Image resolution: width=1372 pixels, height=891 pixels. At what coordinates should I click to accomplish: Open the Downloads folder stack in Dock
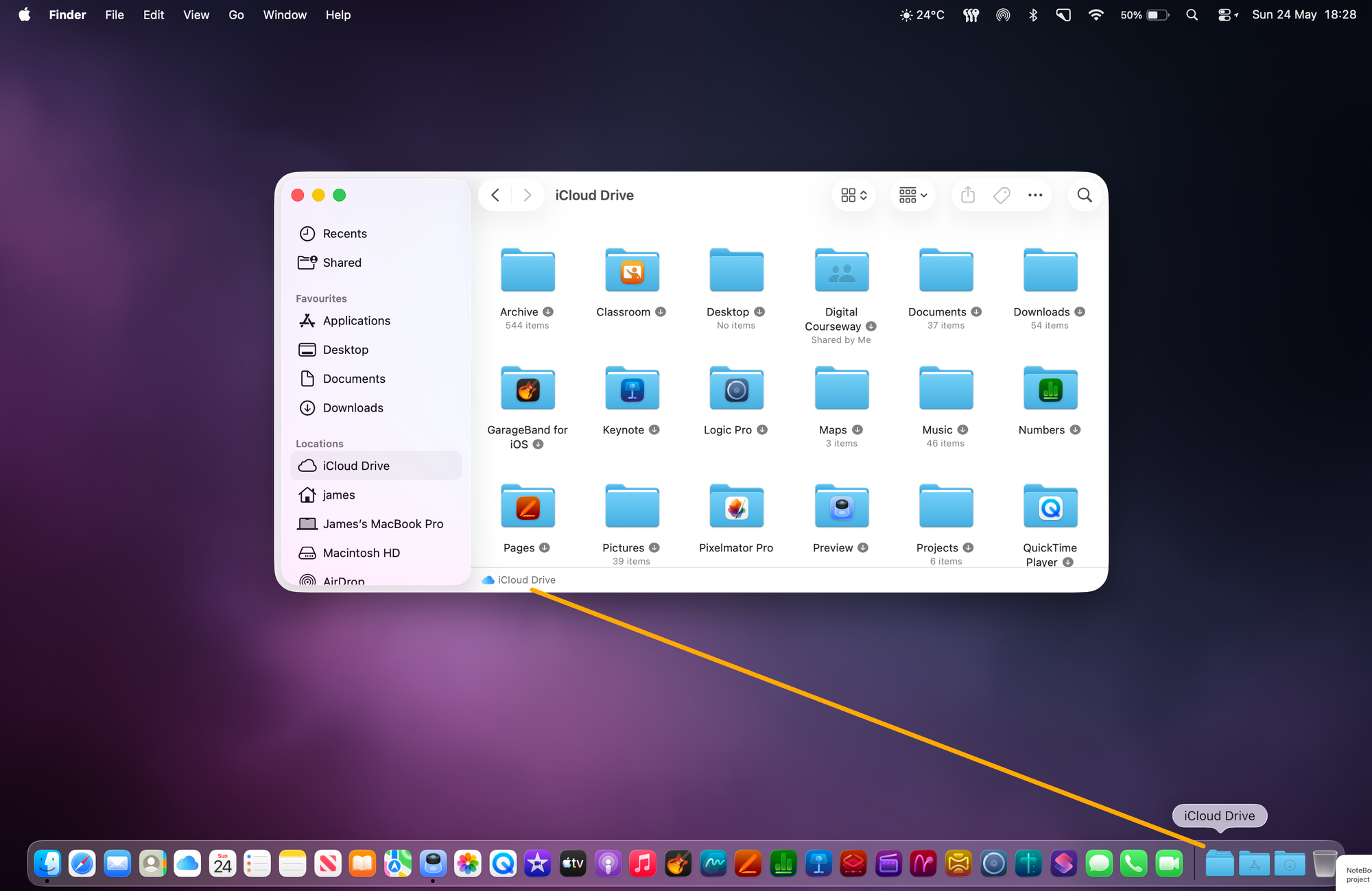tap(1290, 864)
